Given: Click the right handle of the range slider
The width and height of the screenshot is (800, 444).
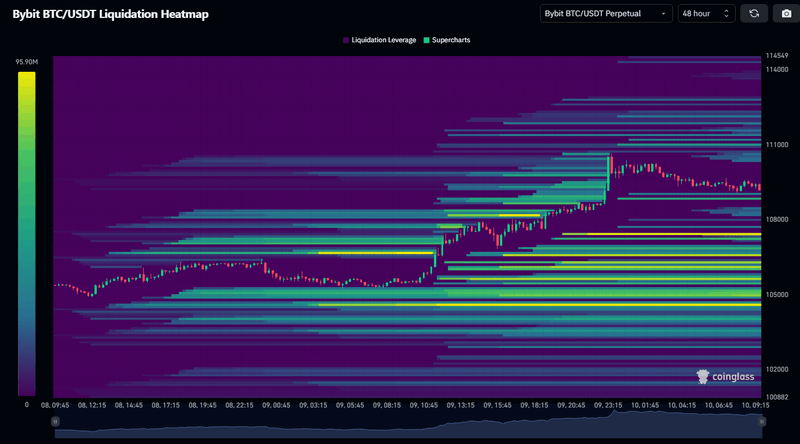Looking at the screenshot, I should 761,422.
